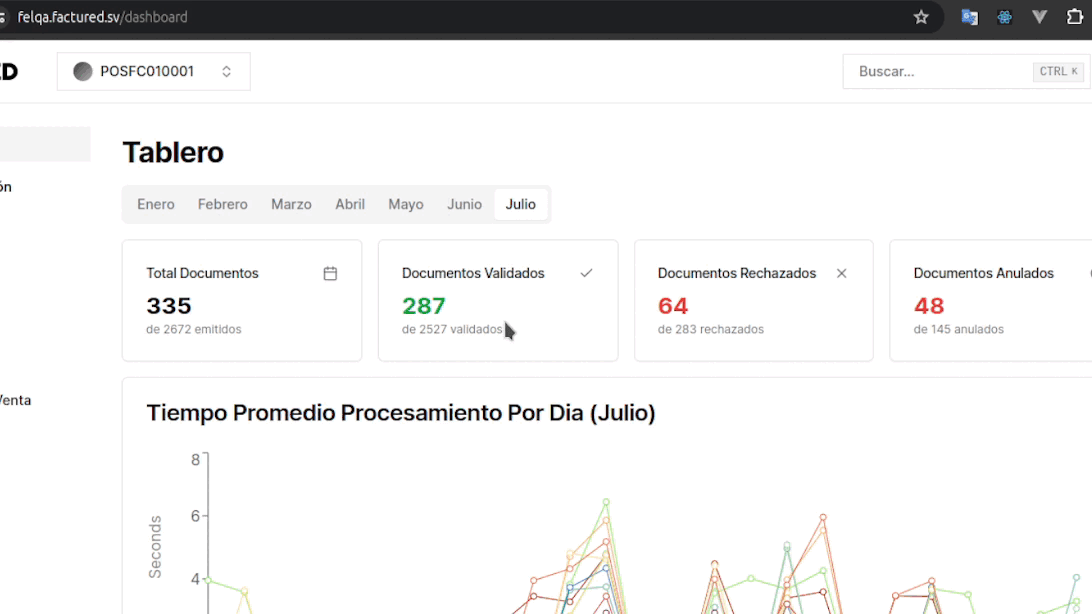This screenshot has width=1092, height=614.
Task: Switch to the Marzo tab
Action: [291, 204]
